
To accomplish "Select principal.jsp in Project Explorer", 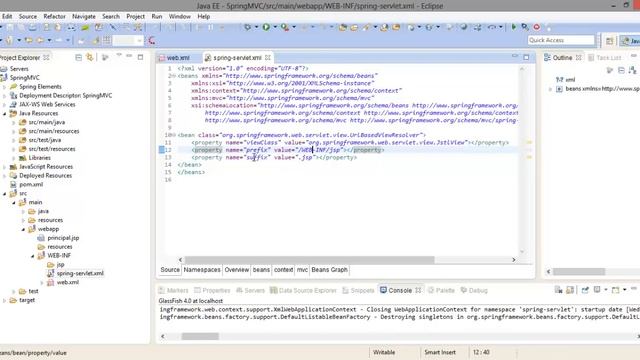I will coord(63,238).
